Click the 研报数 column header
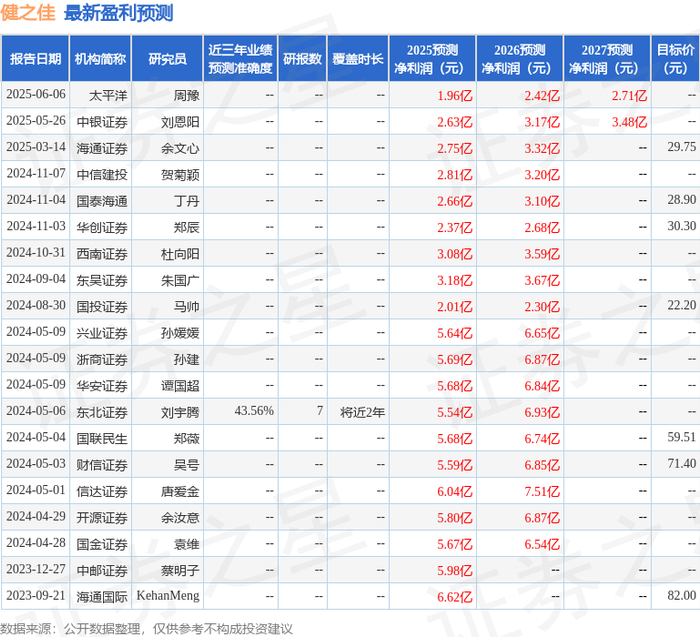Viewport: 700px width, 637px height. pos(302,59)
